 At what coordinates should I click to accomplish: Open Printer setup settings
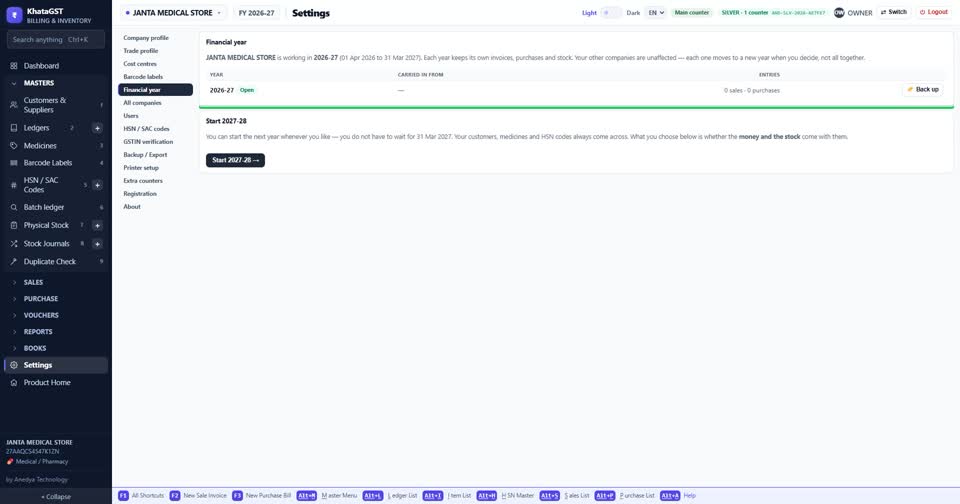click(x=156, y=168)
